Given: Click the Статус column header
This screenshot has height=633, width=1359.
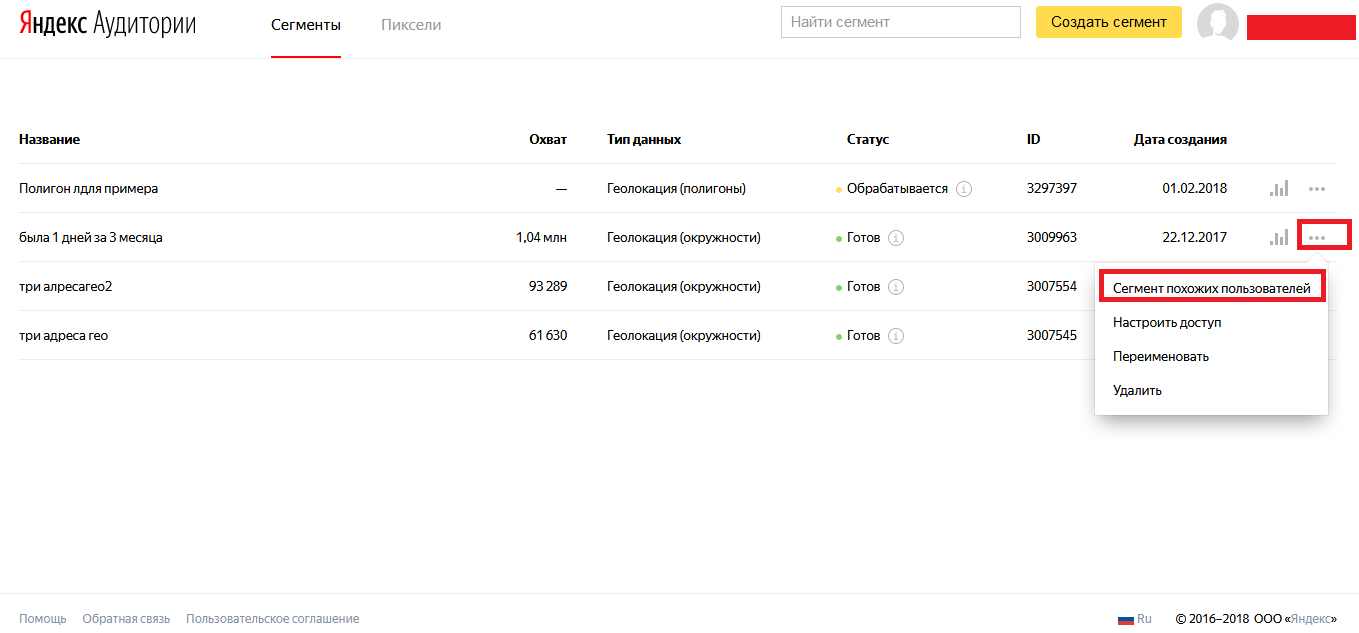Looking at the screenshot, I should 868,139.
